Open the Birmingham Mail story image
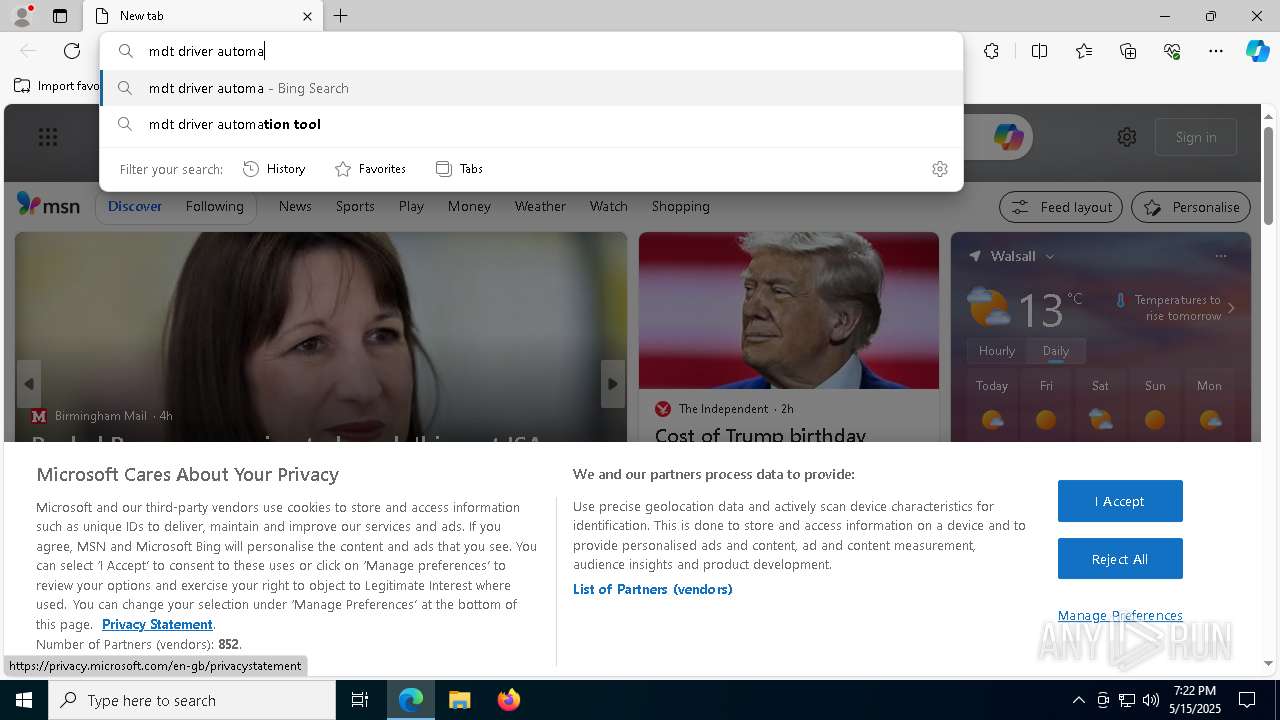This screenshot has width=1280, height=720. [x=321, y=337]
